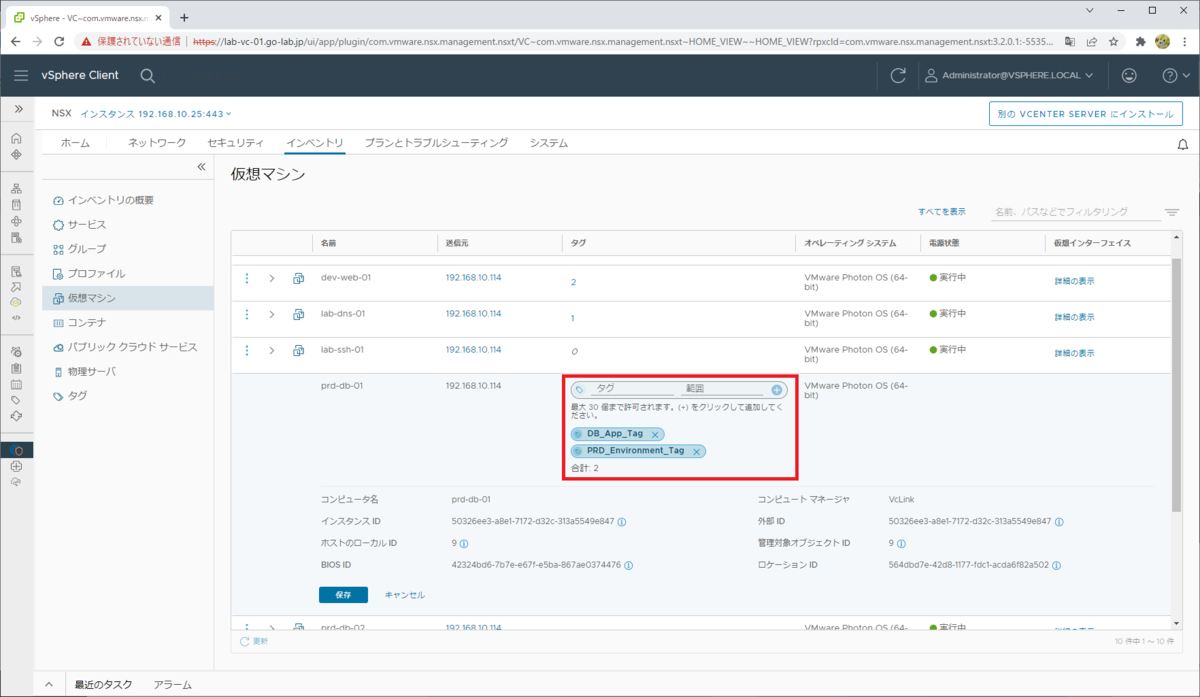Click info icon beside インスタンス ID value
1200x697 pixels.
(x=622, y=522)
